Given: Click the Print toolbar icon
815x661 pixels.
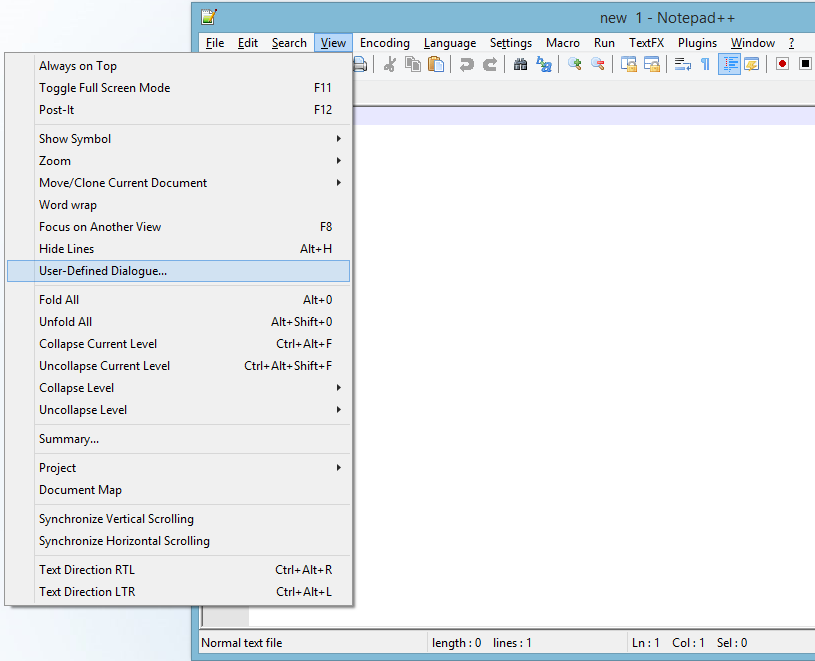Looking at the screenshot, I should coord(360,63).
